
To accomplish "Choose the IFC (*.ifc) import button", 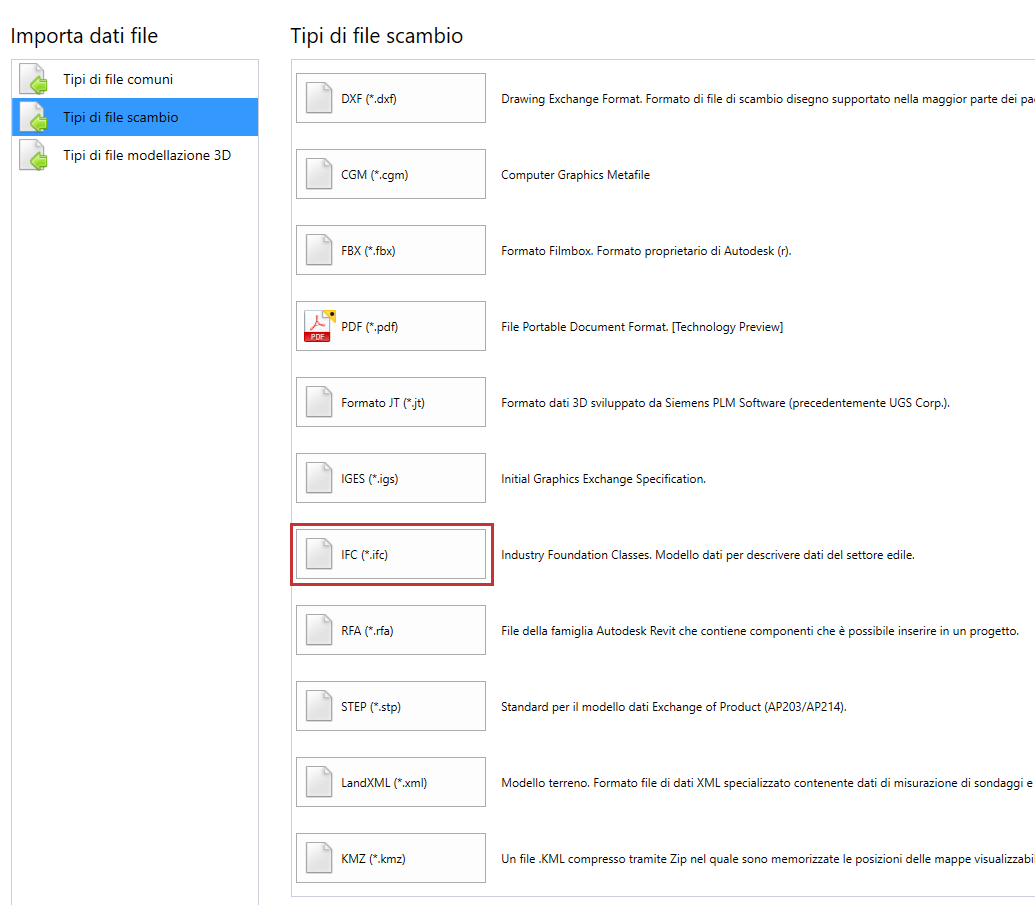I will (x=391, y=554).
